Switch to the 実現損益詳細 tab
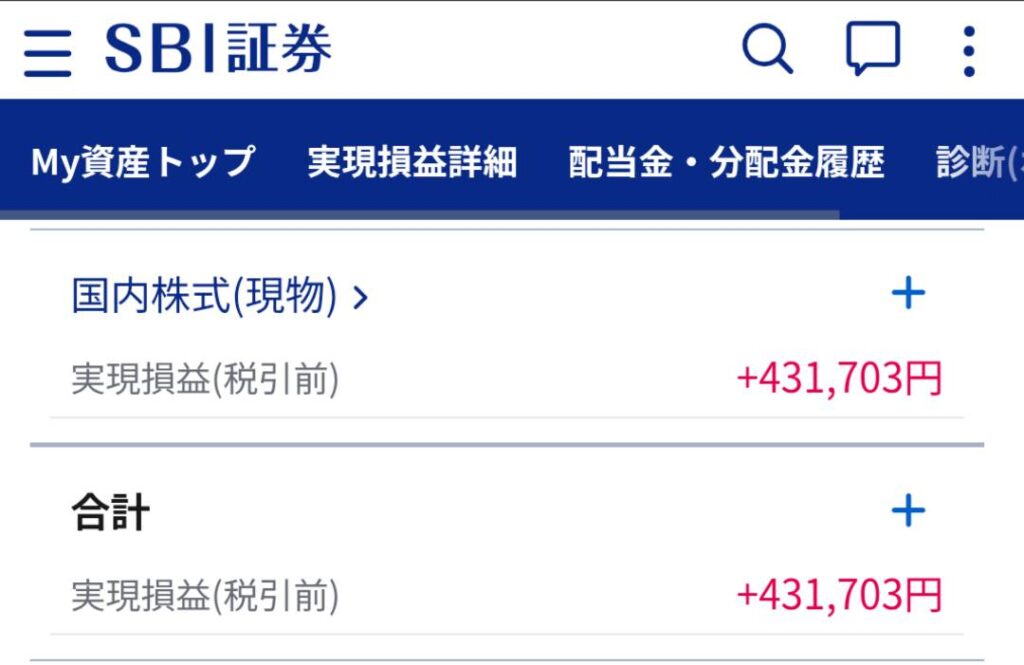The image size is (1024, 665). click(411, 162)
